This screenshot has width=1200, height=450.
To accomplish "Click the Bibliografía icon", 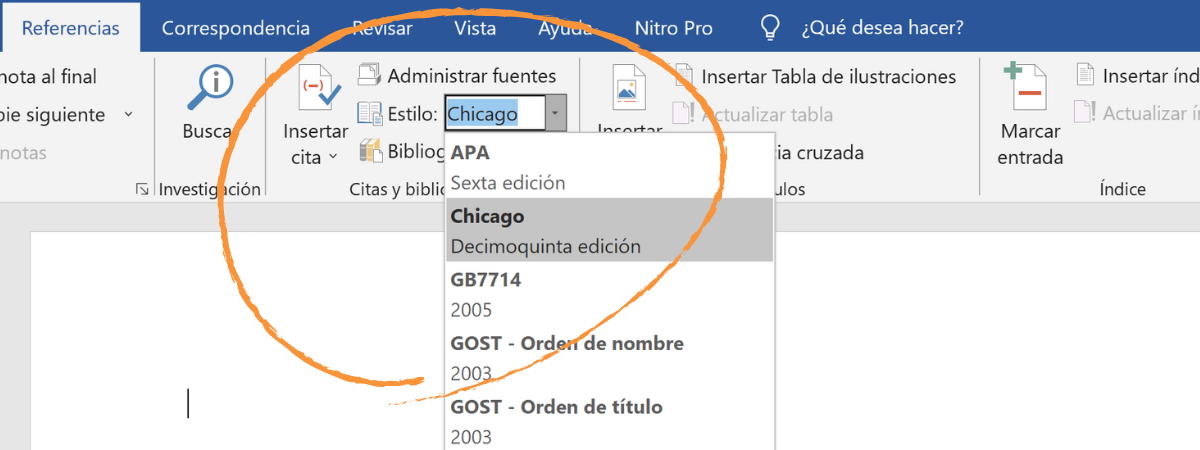I will 370,152.
